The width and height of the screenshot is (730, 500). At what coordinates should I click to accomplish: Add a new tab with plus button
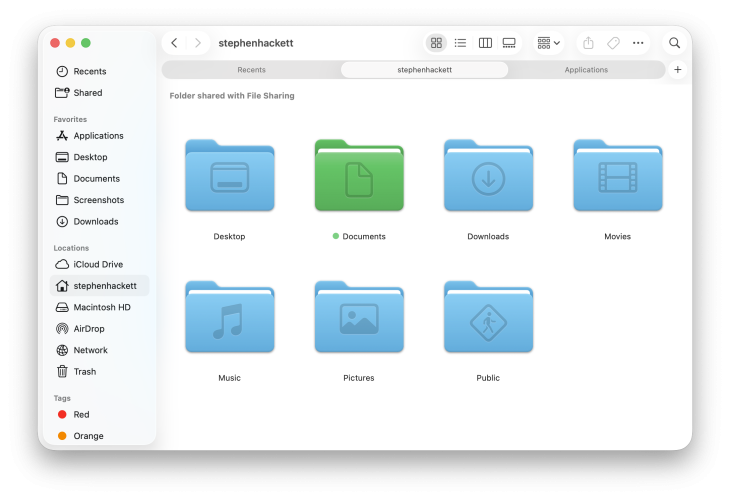678,70
